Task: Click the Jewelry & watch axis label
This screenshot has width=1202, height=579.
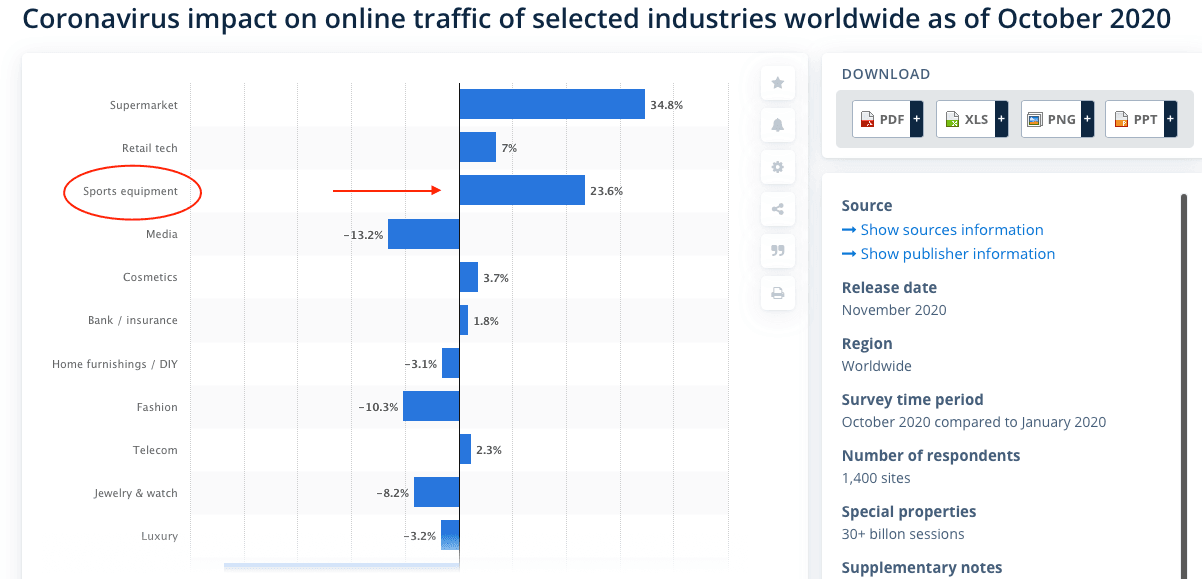Action: point(136,493)
